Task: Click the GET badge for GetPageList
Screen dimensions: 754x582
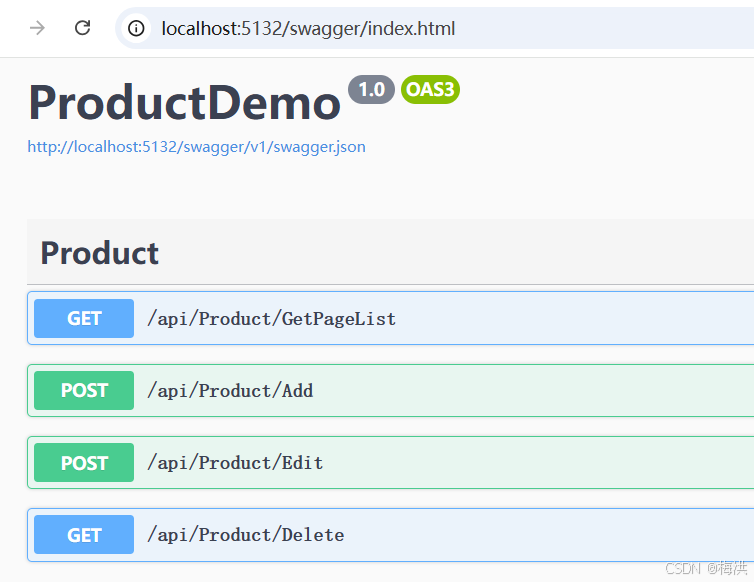Action: (84, 318)
